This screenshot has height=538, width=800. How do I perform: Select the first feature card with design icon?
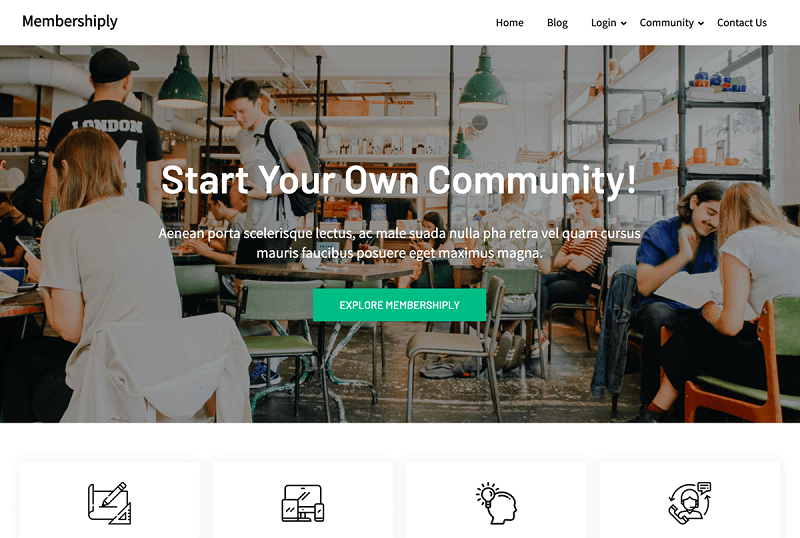coord(109,500)
